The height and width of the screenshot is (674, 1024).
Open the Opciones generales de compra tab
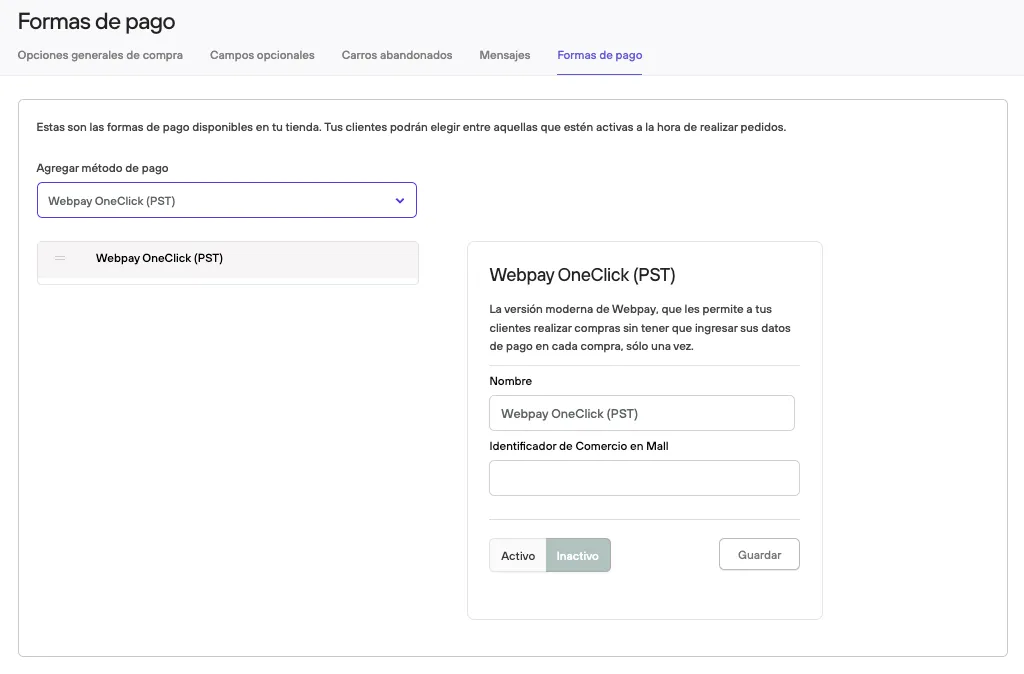[x=100, y=56]
